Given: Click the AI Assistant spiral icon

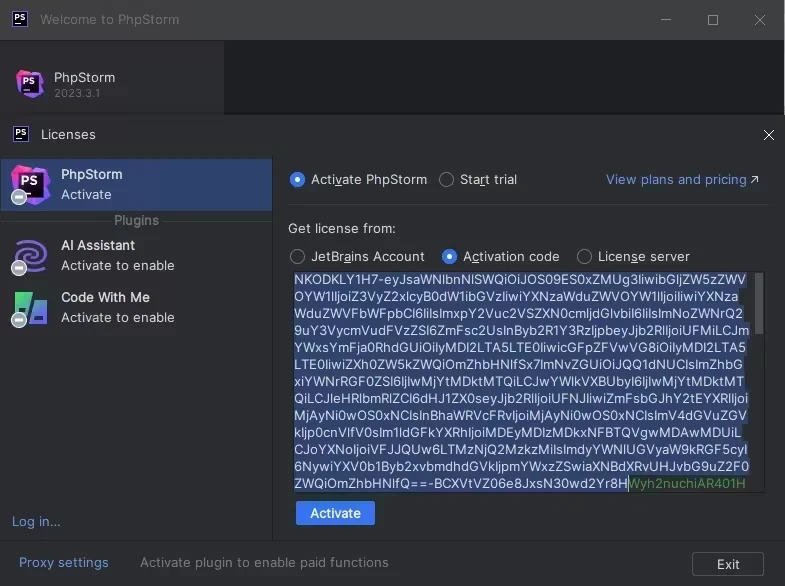Looking at the screenshot, I should [x=30, y=255].
